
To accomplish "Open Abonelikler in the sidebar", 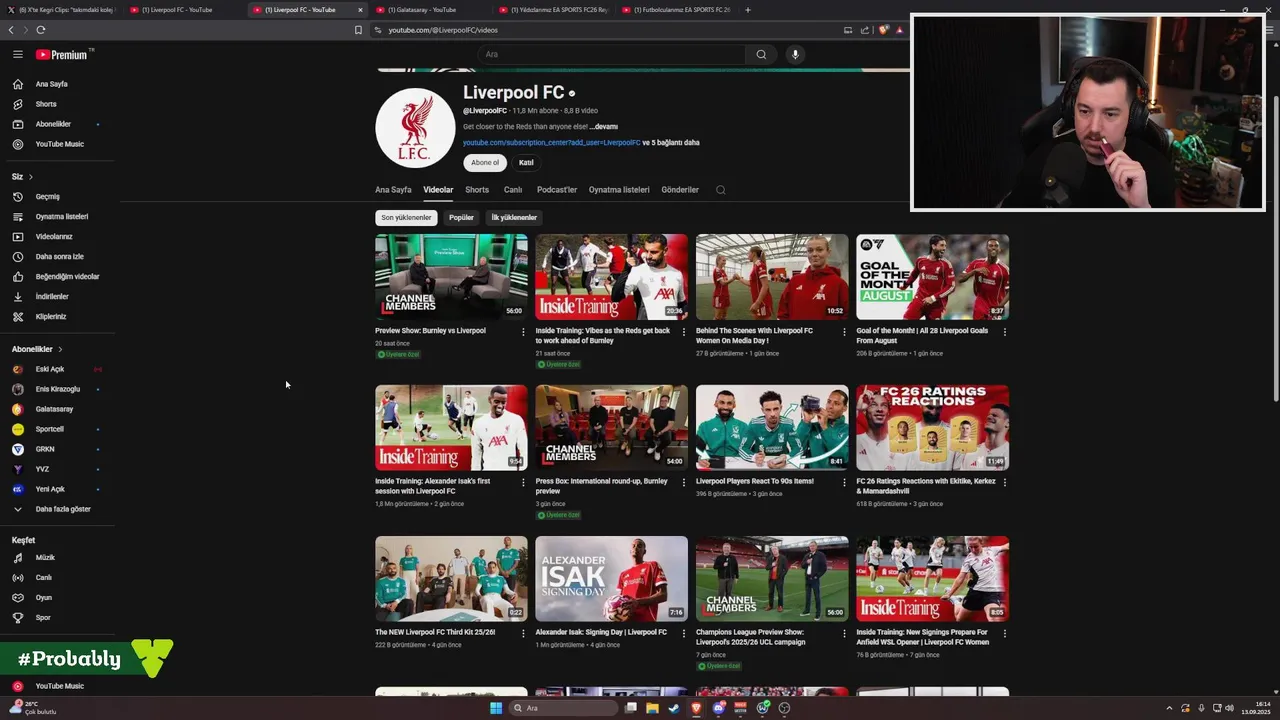I will 58,124.
